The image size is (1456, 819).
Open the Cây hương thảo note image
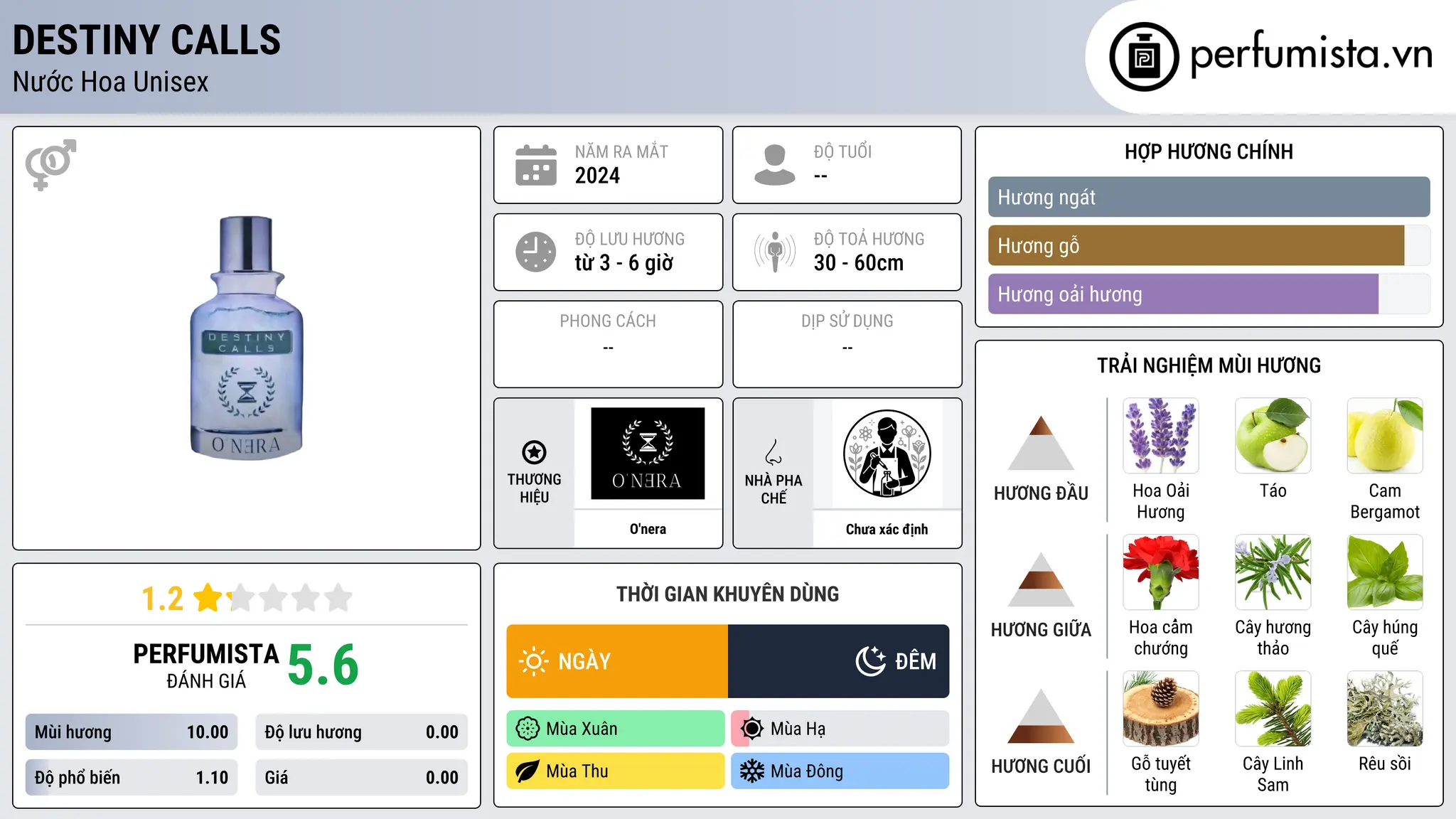1273,572
